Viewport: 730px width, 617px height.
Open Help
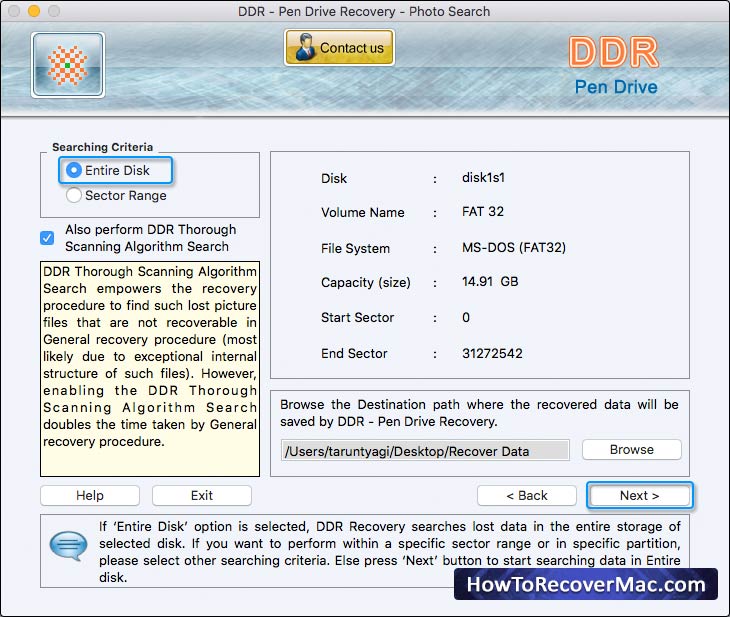90,495
